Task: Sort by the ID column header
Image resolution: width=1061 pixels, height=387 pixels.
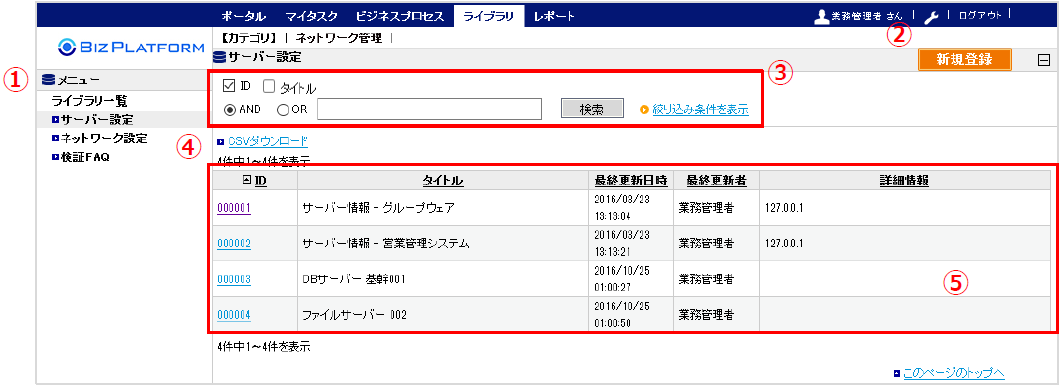Action: pyautogui.click(x=260, y=180)
